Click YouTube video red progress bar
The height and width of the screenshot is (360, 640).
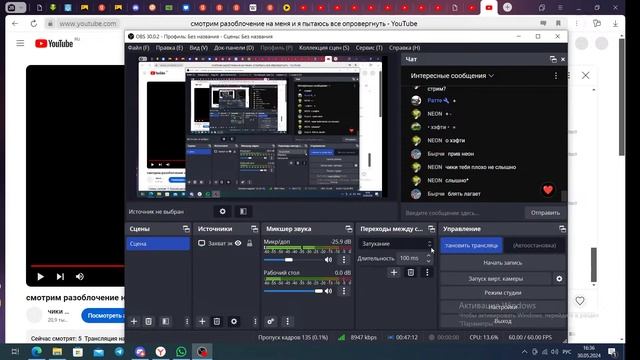tap(77, 266)
